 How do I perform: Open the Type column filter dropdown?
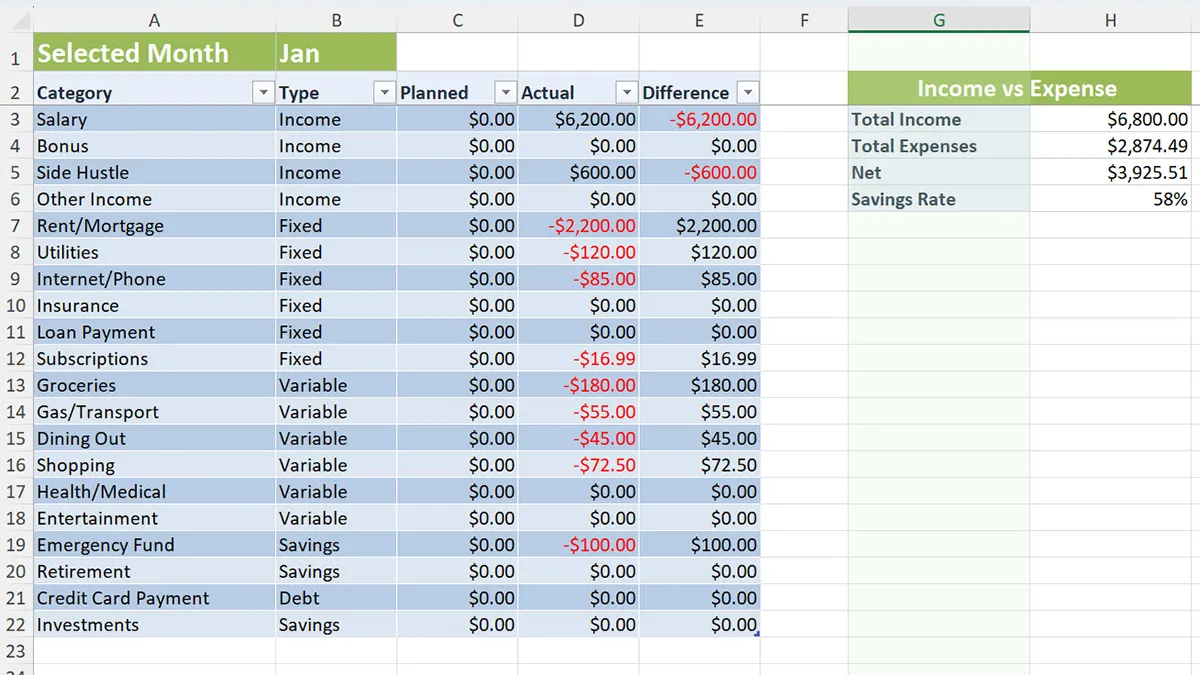tap(384, 92)
